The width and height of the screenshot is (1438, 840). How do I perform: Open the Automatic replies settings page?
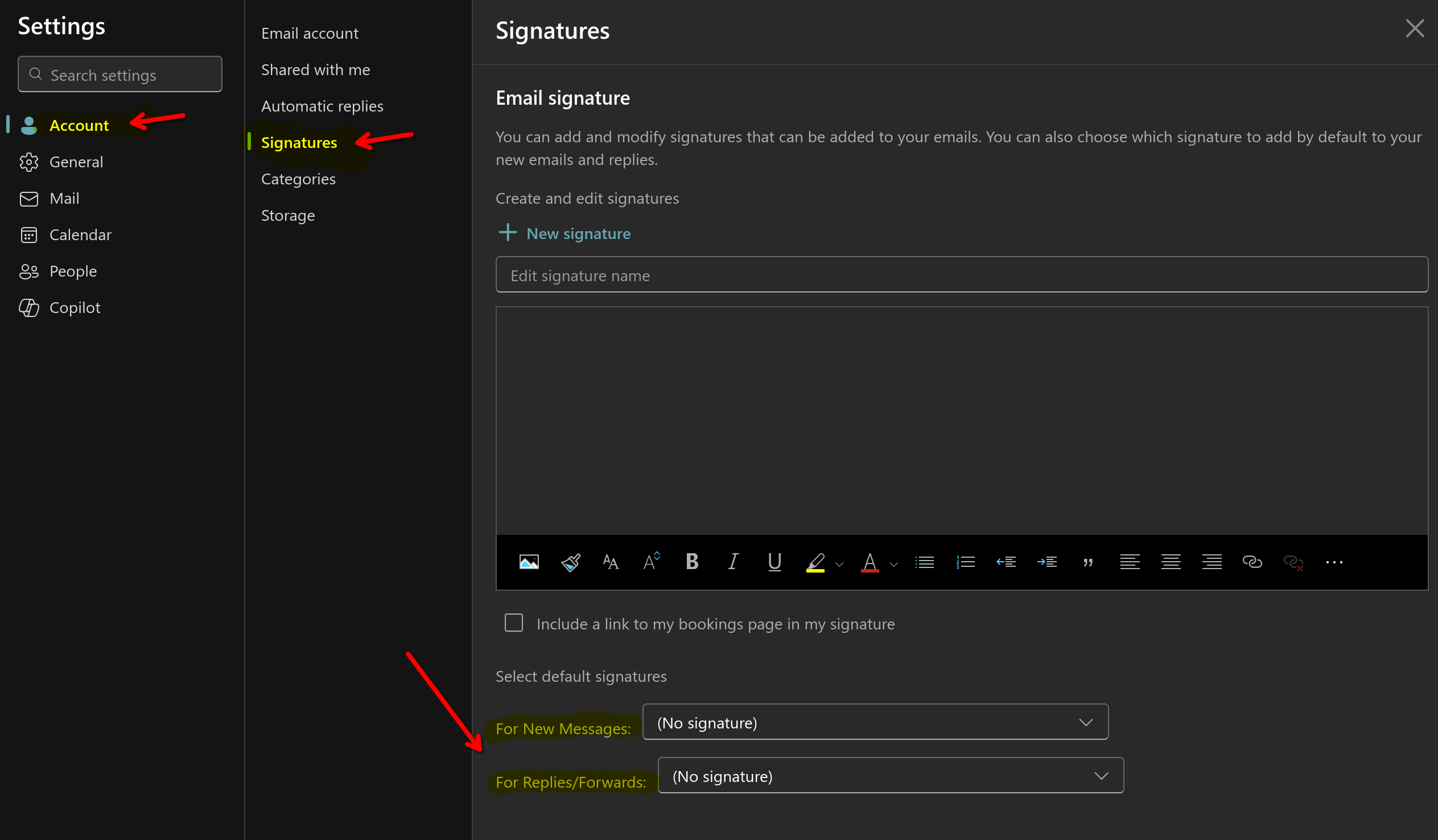322,106
